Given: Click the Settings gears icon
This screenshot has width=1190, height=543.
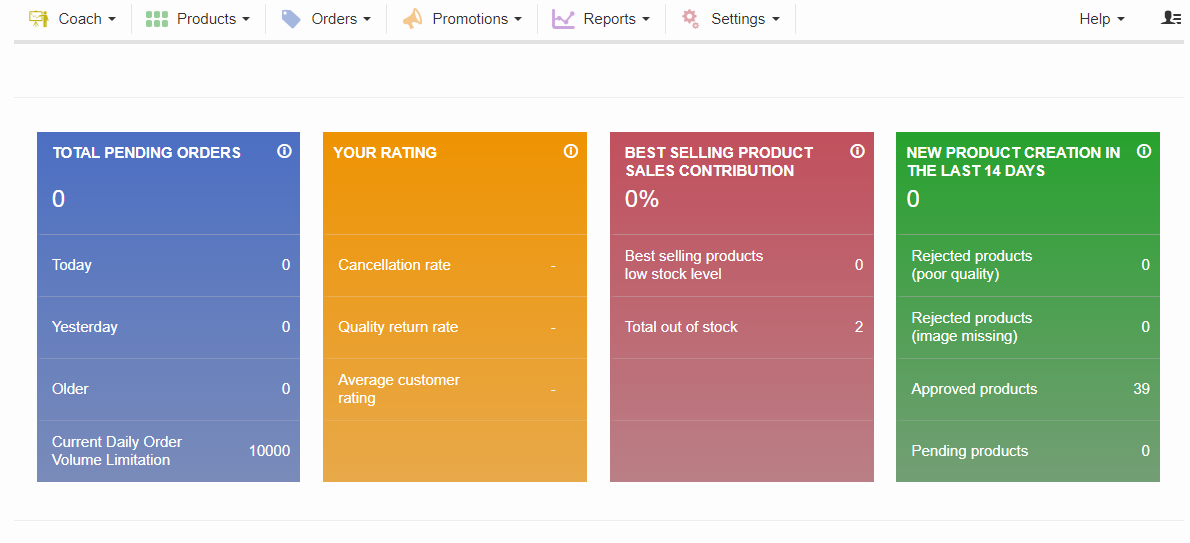Looking at the screenshot, I should tap(690, 19).
